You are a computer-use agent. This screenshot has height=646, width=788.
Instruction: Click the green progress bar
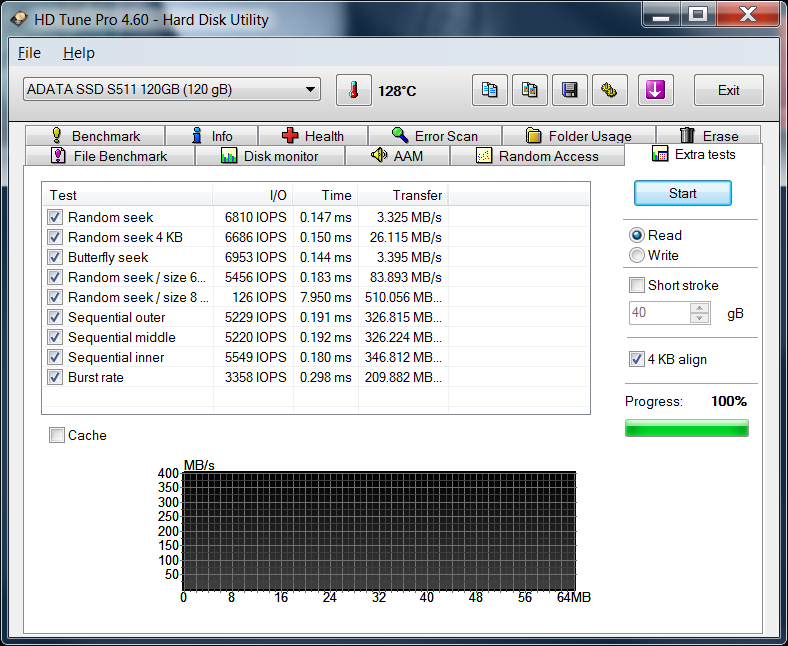(686, 428)
